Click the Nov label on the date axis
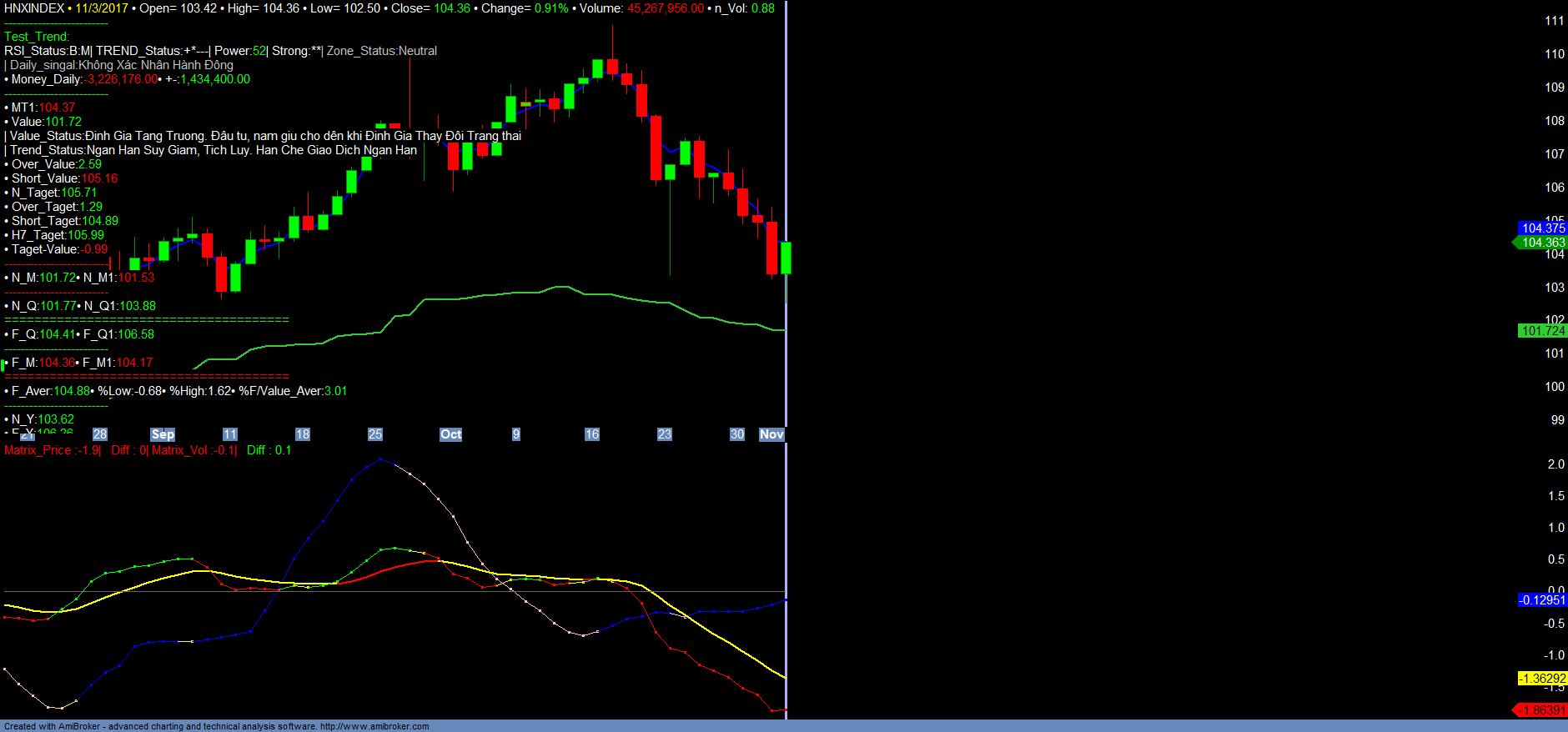The height and width of the screenshot is (732, 1568). coord(771,434)
